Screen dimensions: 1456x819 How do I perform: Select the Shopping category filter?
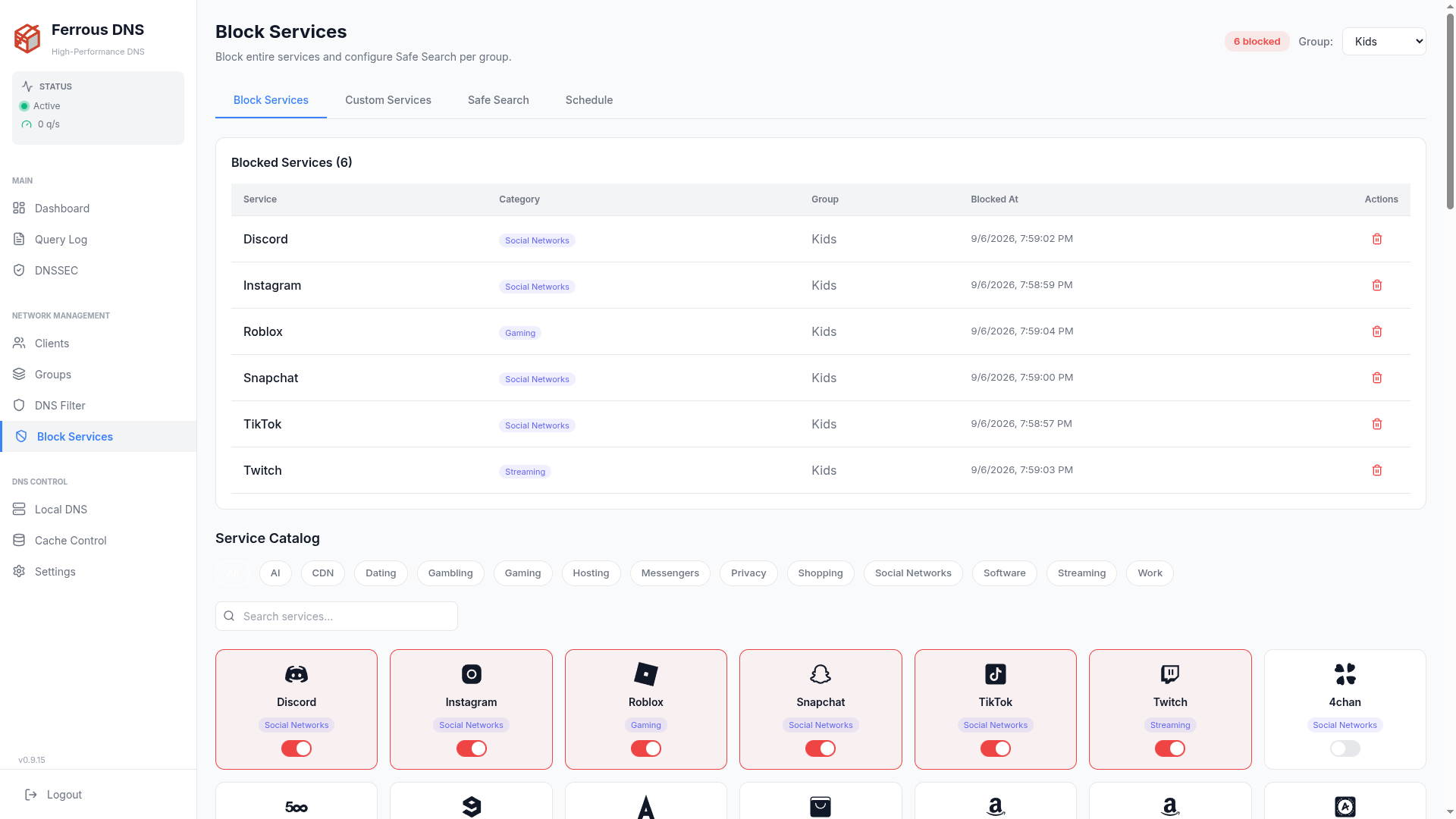point(821,573)
